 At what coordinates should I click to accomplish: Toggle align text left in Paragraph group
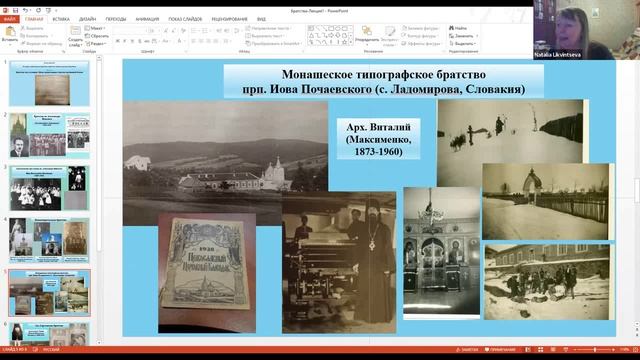[x=194, y=41]
